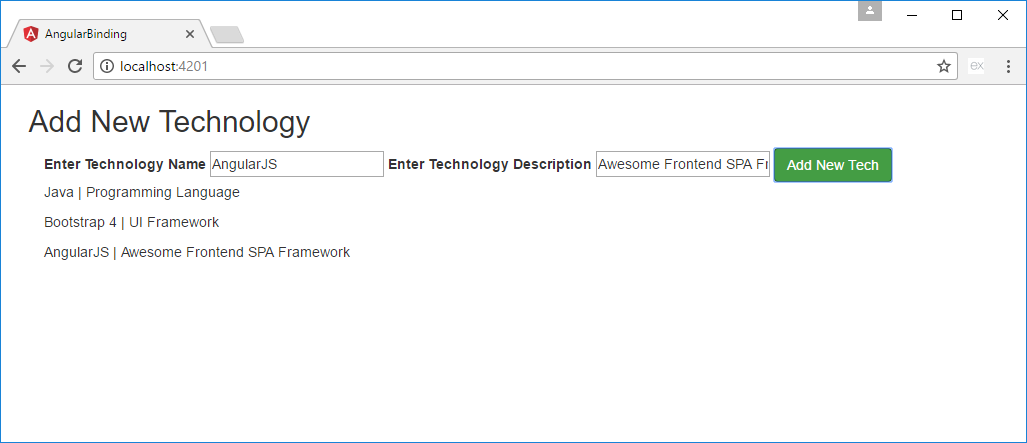Click the browser back arrow
The height and width of the screenshot is (443, 1027).
click(x=19, y=66)
